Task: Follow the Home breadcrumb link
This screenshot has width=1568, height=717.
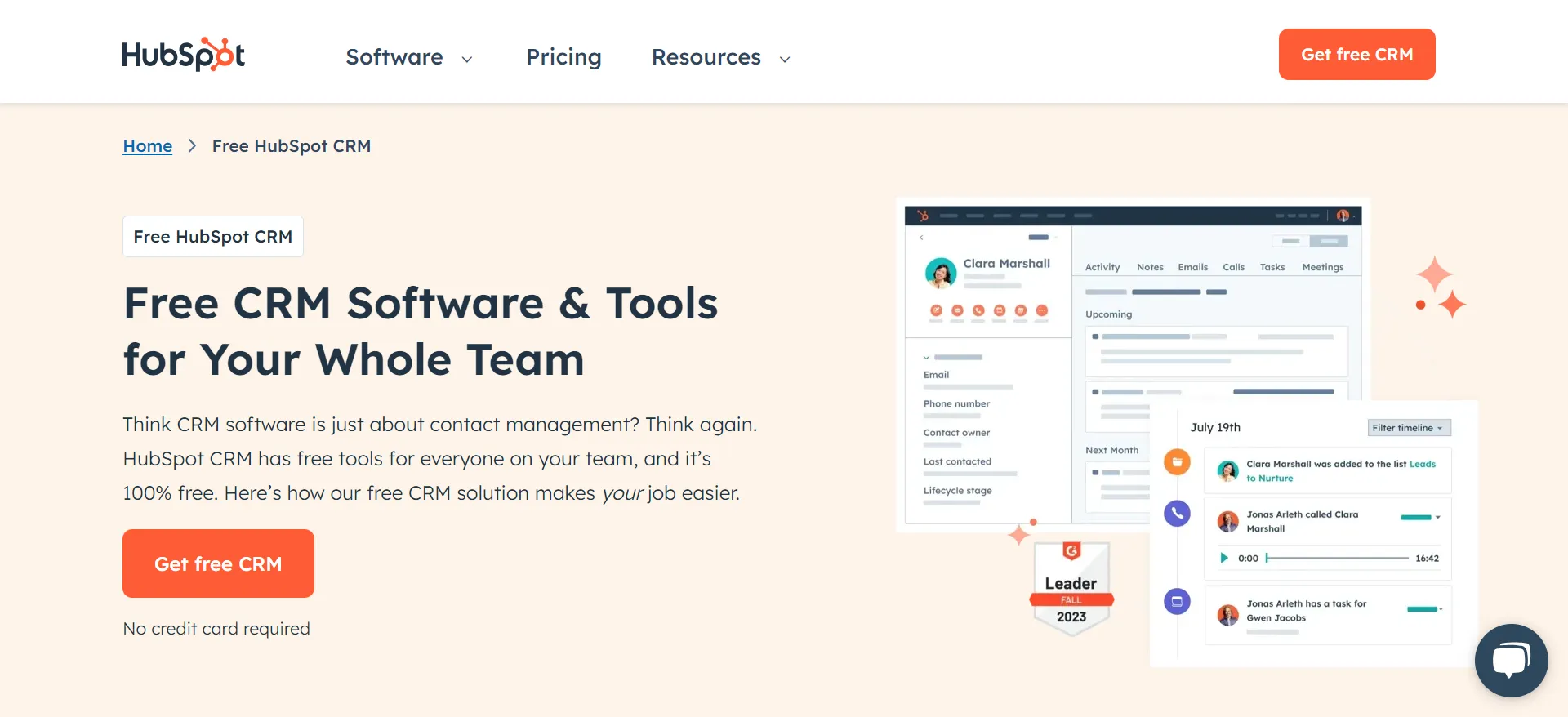Action: 148,146
